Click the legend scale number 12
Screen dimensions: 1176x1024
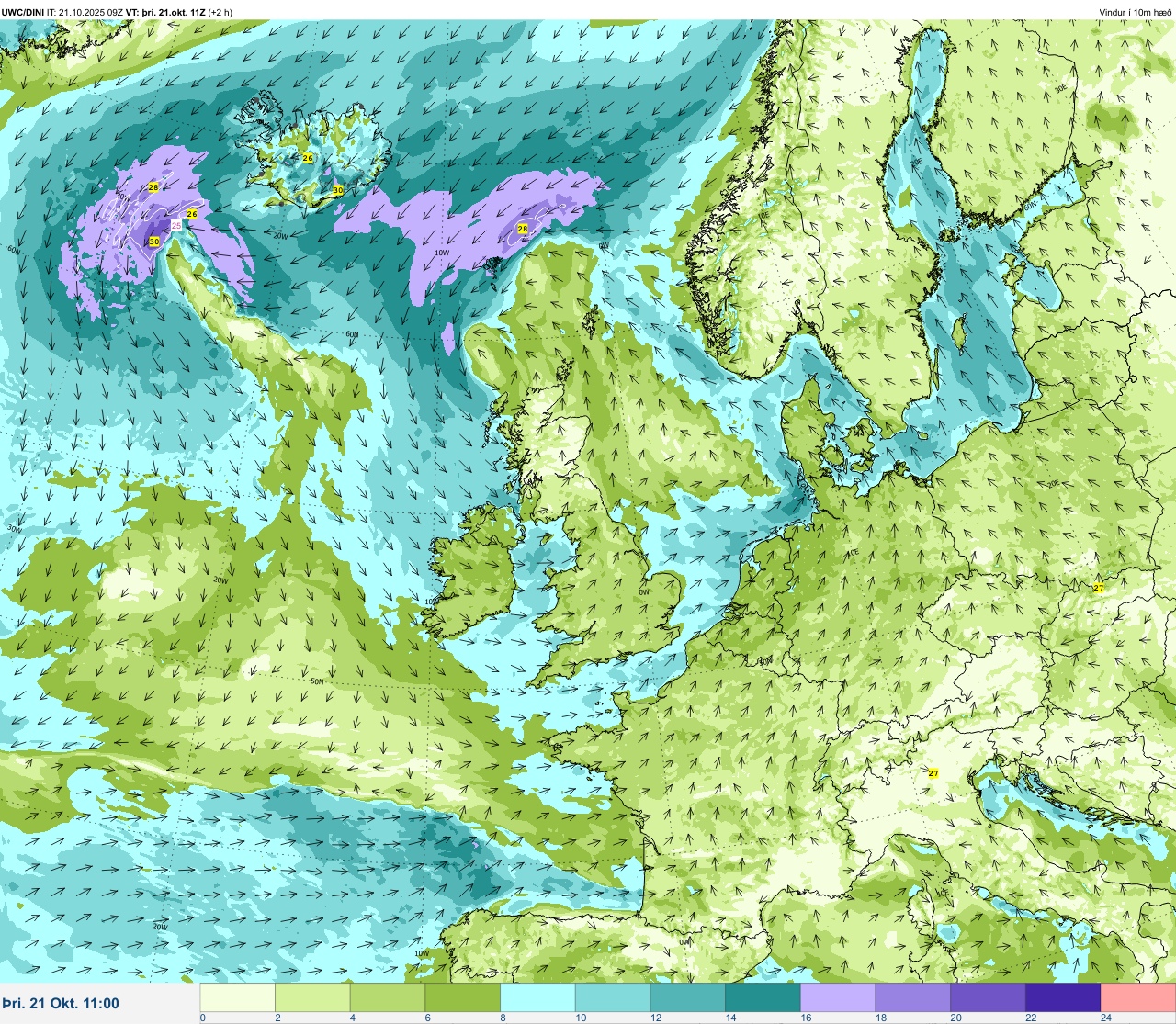[656, 1018]
